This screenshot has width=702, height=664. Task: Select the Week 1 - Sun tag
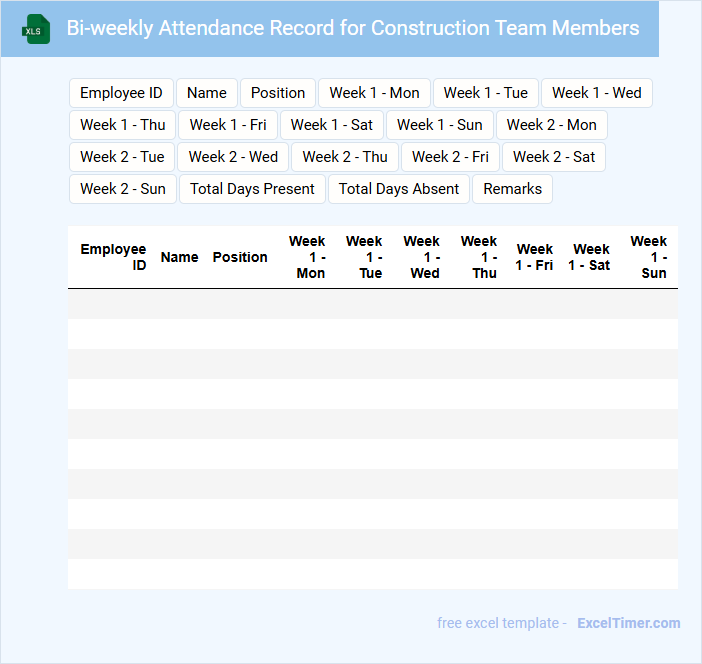(440, 125)
